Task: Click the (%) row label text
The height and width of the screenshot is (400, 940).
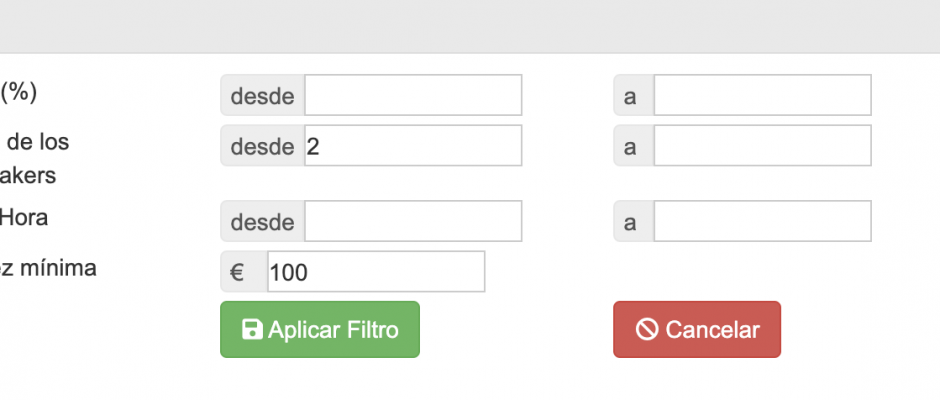Action: click(19, 92)
